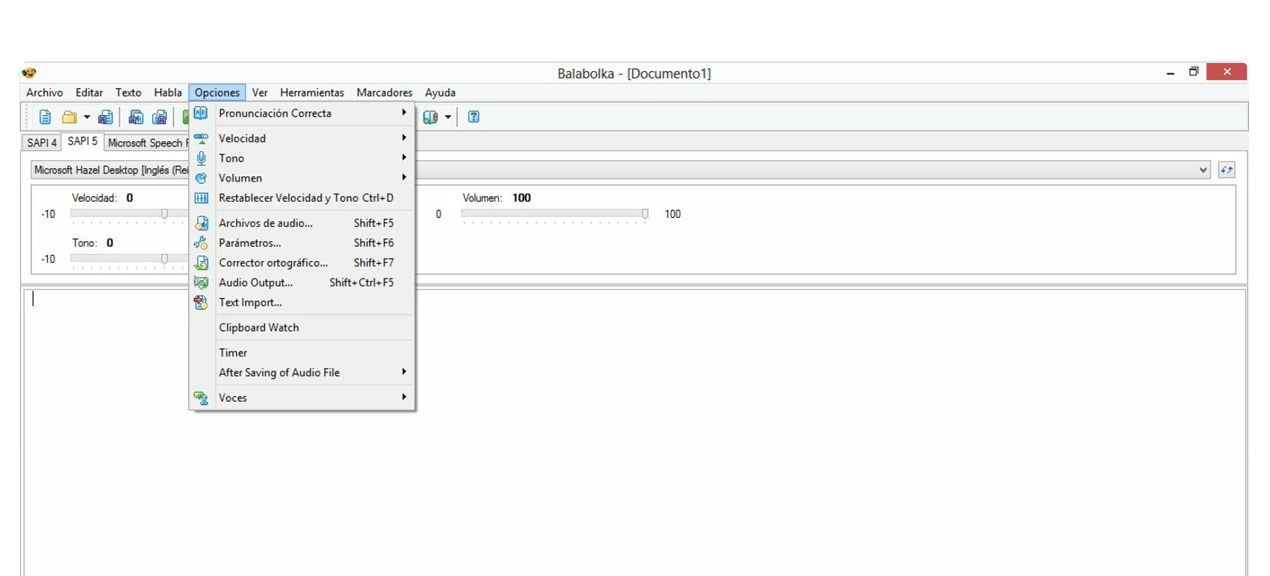Select the SAPI 5 tab
Image resolution: width=1270 pixels, height=576 pixels.
(83, 142)
